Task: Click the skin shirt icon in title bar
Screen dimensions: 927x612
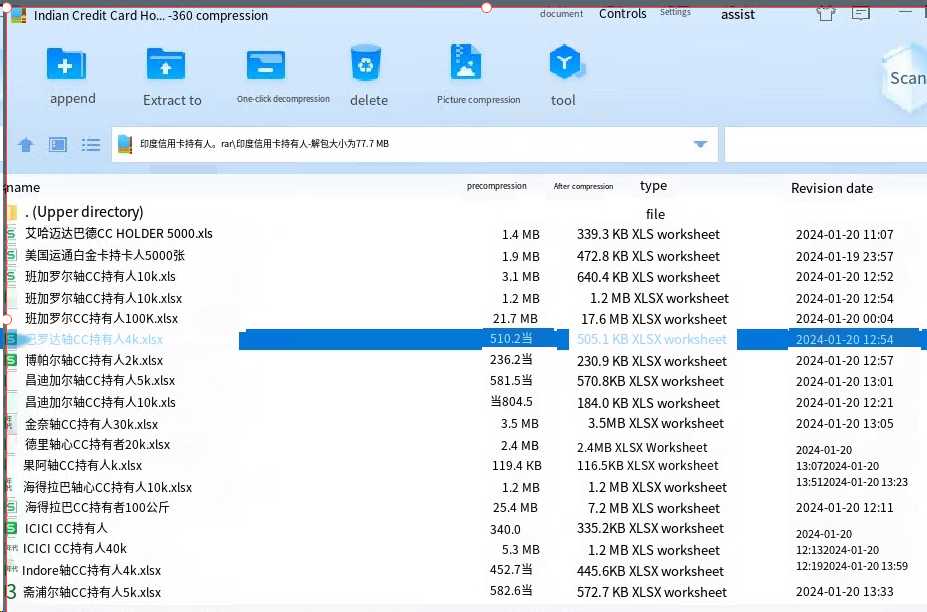Action: coord(826,13)
